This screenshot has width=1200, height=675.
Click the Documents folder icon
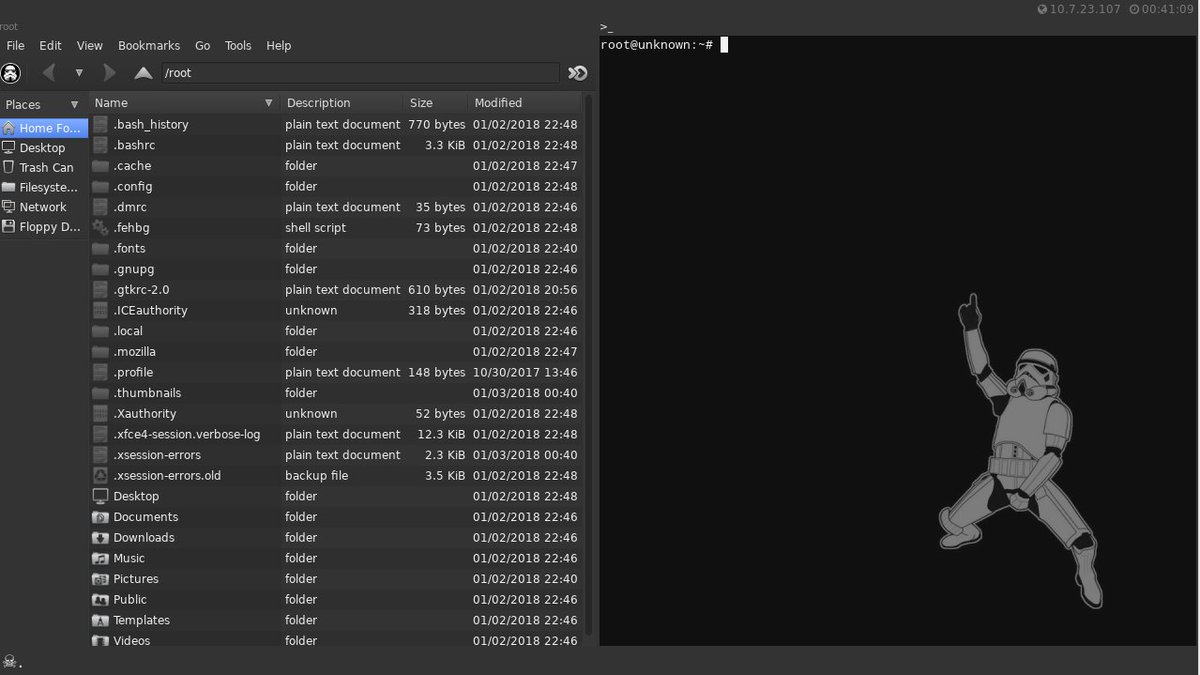[100, 517]
